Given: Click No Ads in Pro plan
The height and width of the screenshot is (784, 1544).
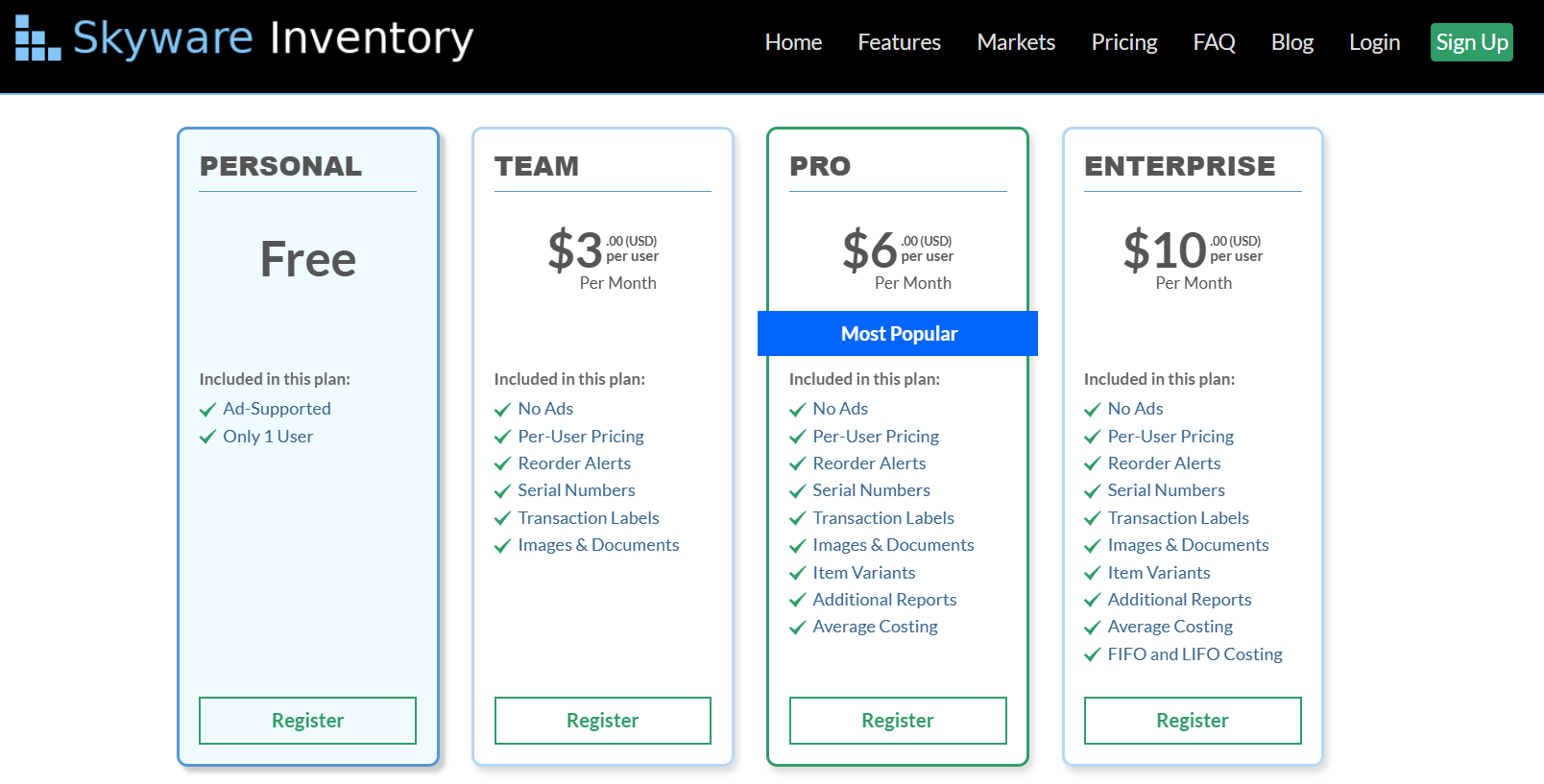Looking at the screenshot, I should (x=840, y=409).
